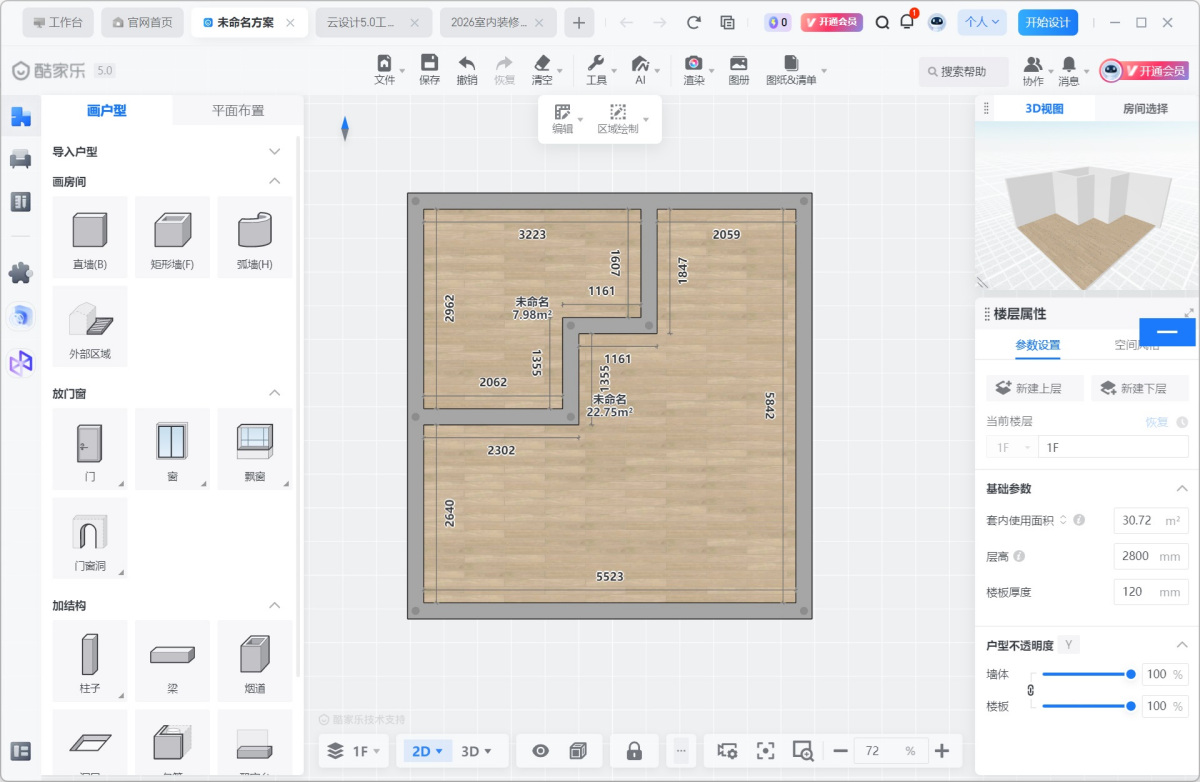Click the Undo (撤销) icon
Image resolution: width=1200 pixels, height=782 pixels.
(x=466, y=69)
